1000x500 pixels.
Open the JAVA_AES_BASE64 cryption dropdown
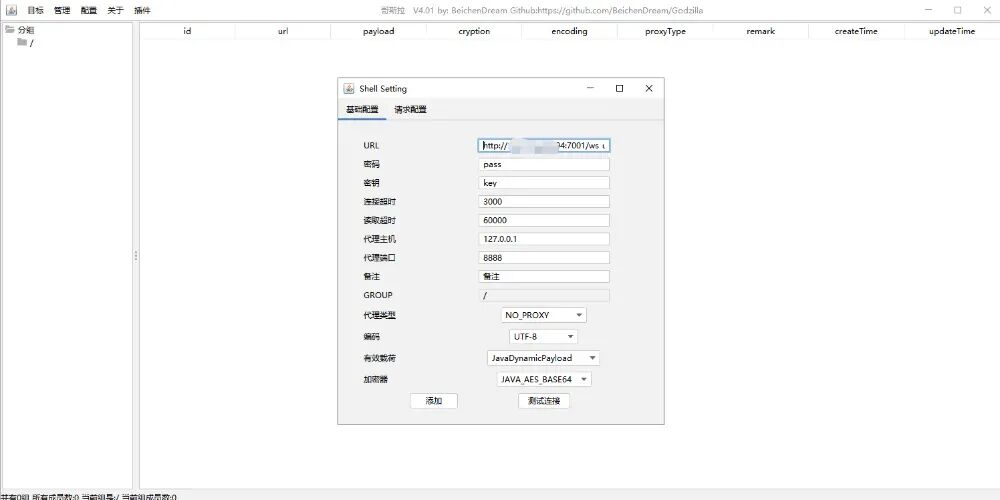(544, 379)
